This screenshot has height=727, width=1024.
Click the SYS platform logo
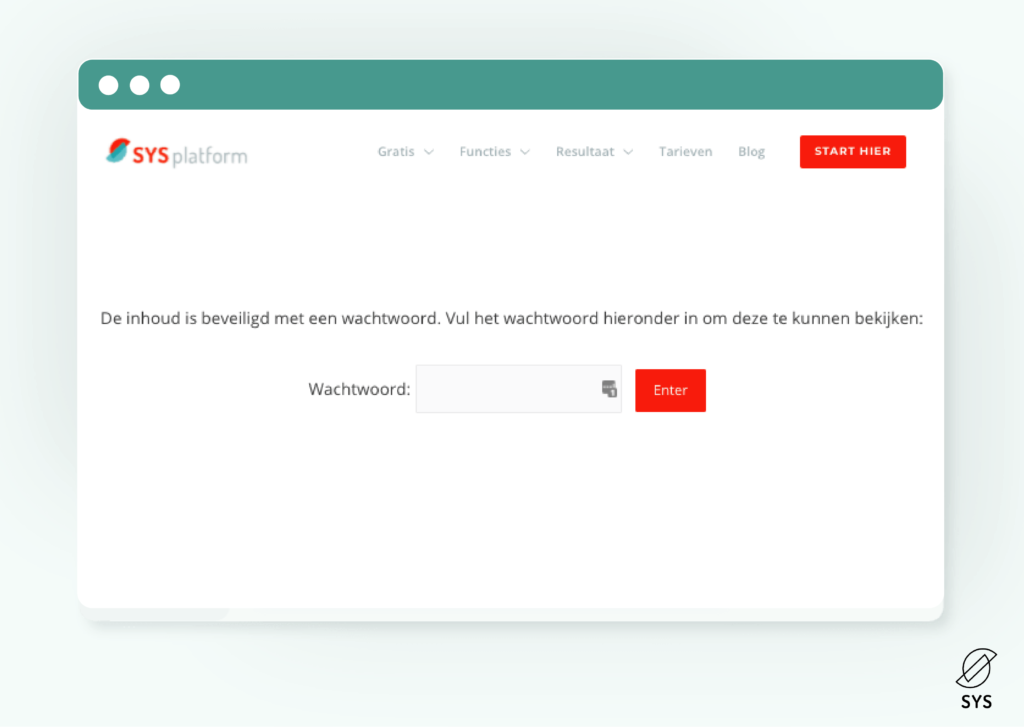click(x=176, y=153)
